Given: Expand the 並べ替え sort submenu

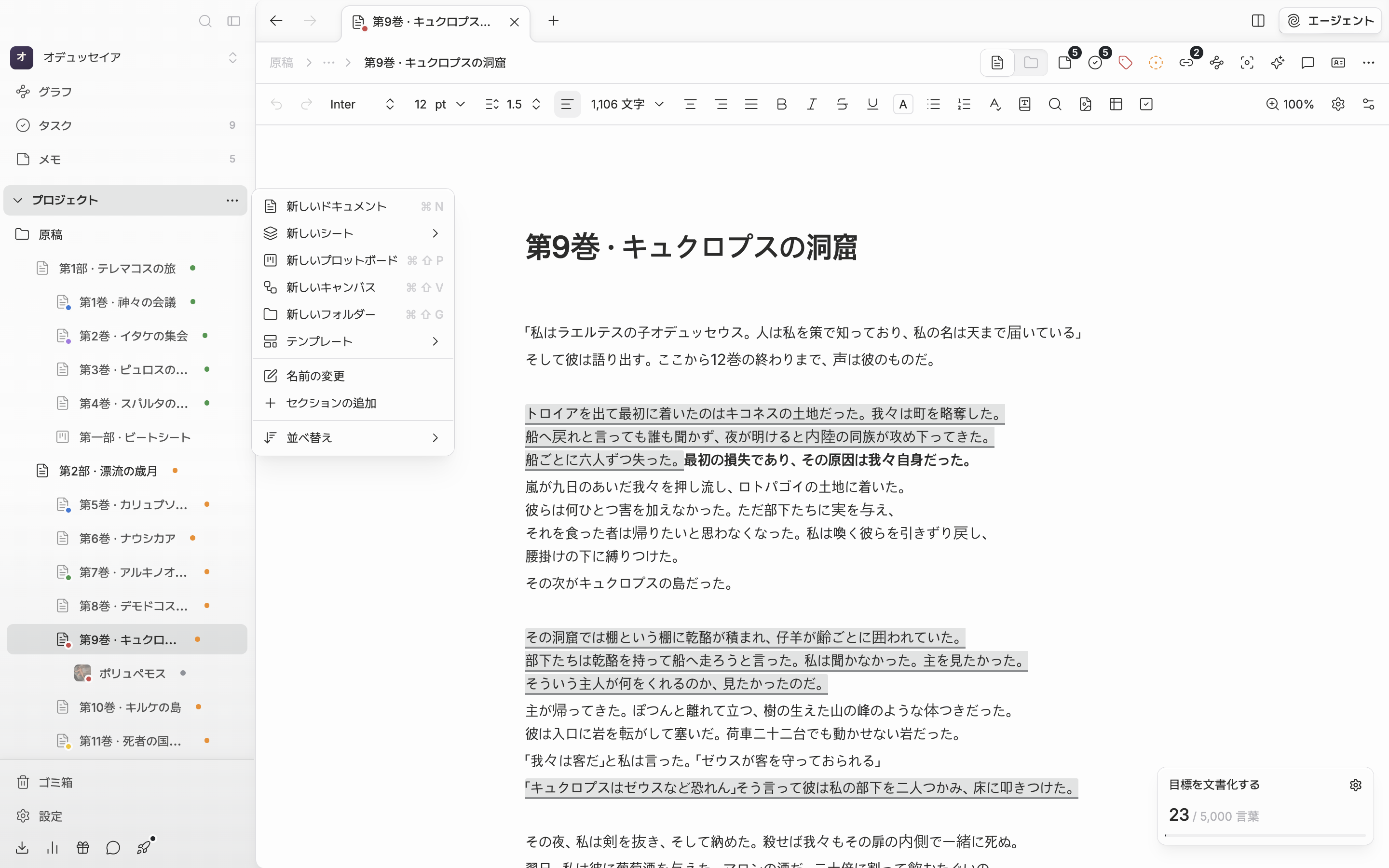Looking at the screenshot, I should 353,437.
